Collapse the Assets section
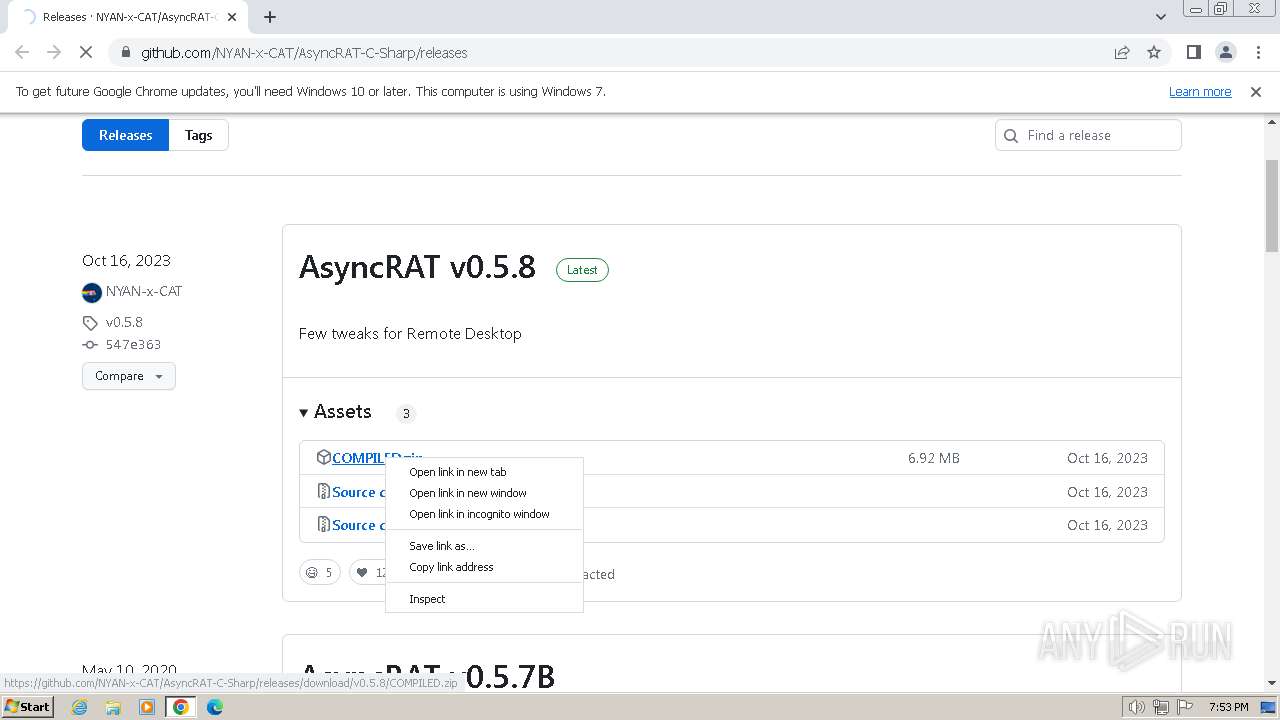Screen dimensions: 1280x720 point(335,412)
